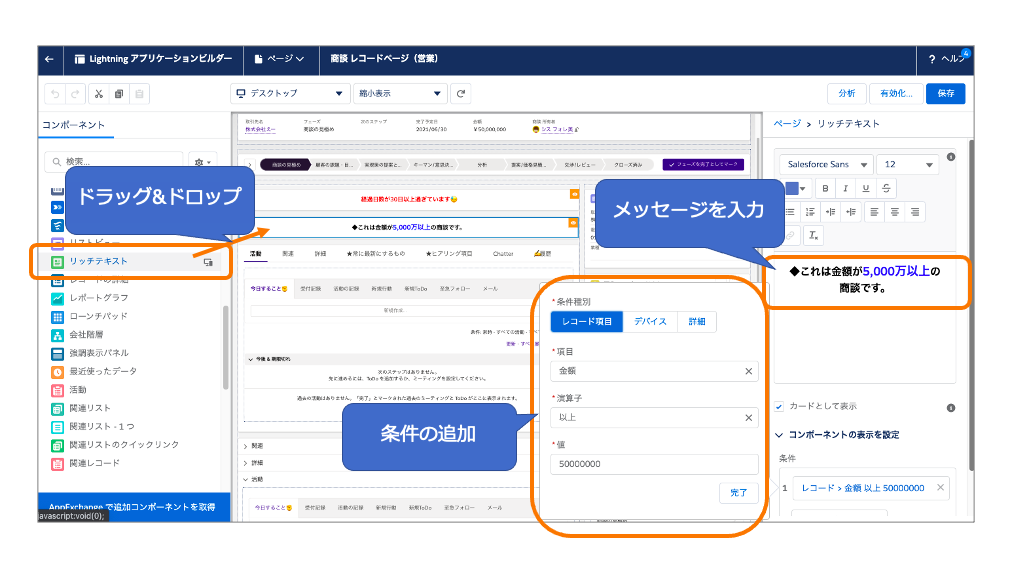The height and width of the screenshot is (569, 1010).
Task: Insert a hyperlink using link icon
Action: (791, 235)
